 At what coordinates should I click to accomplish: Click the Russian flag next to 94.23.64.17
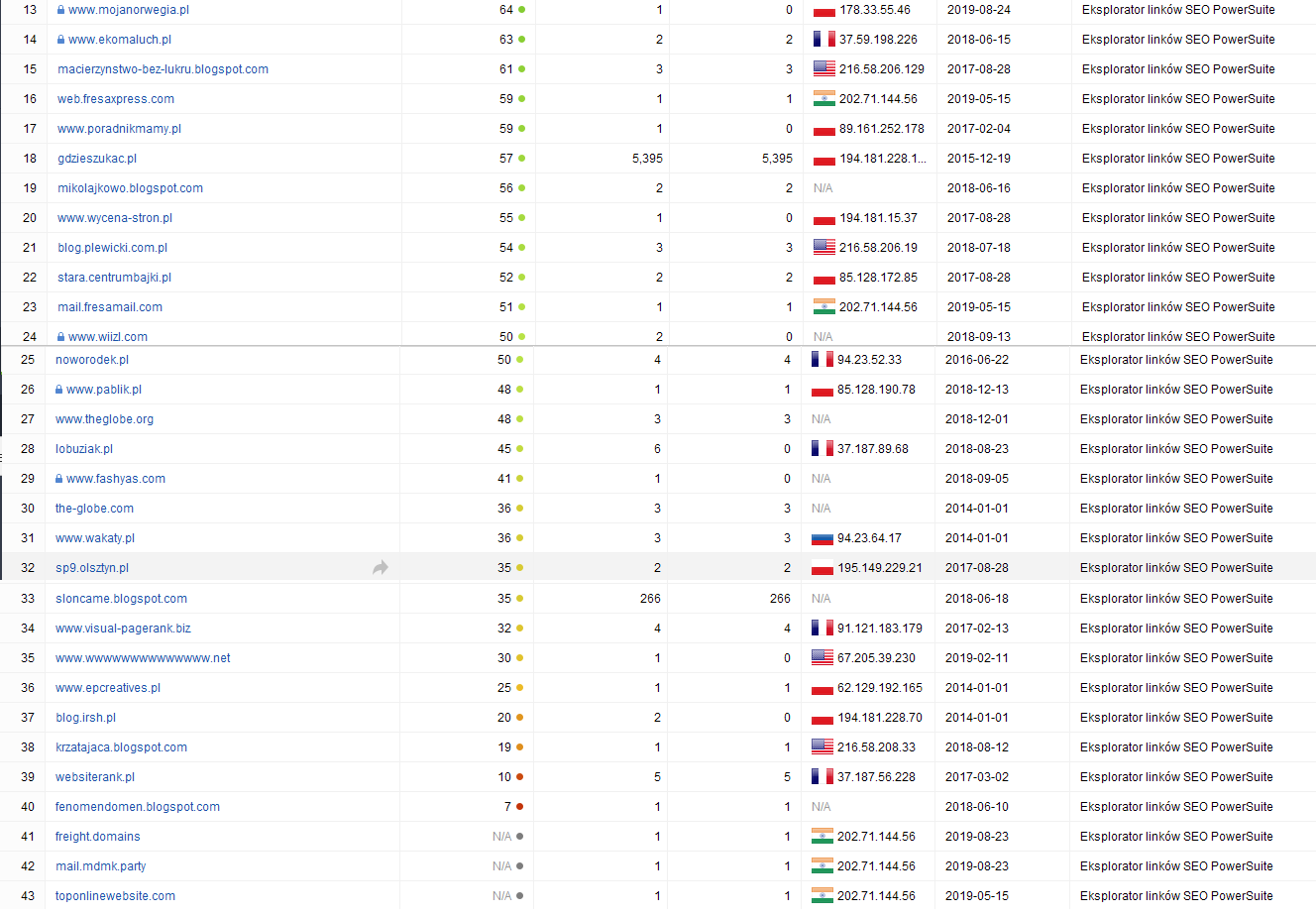(822, 538)
